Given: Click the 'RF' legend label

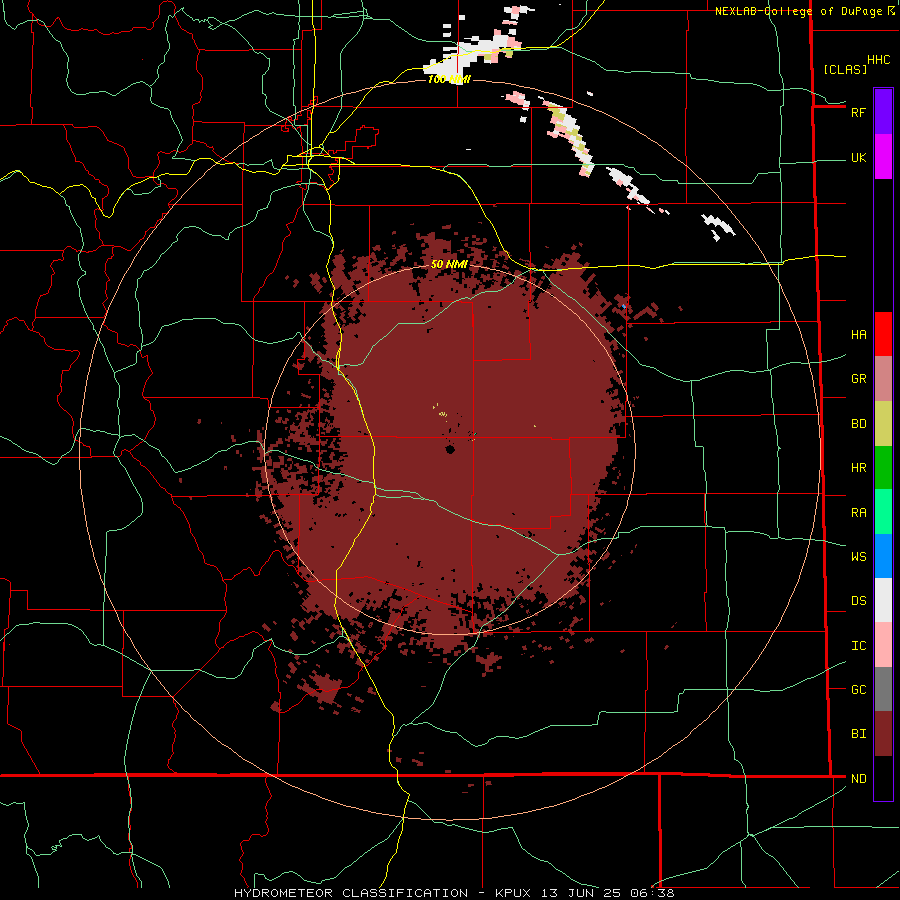Looking at the screenshot, I should tap(858, 112).
